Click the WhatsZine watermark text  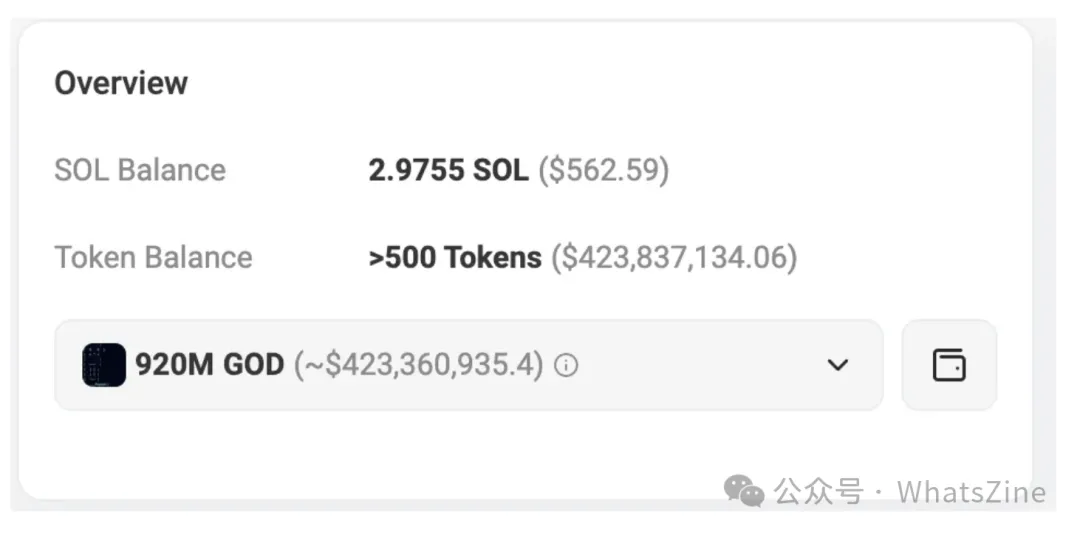972,493
